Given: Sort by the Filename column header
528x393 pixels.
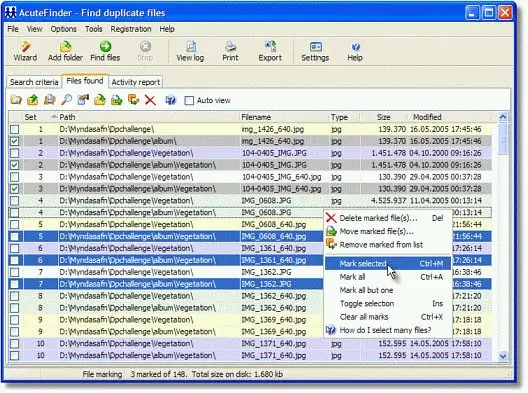Looking at the screenshot, I should point(284,117).
